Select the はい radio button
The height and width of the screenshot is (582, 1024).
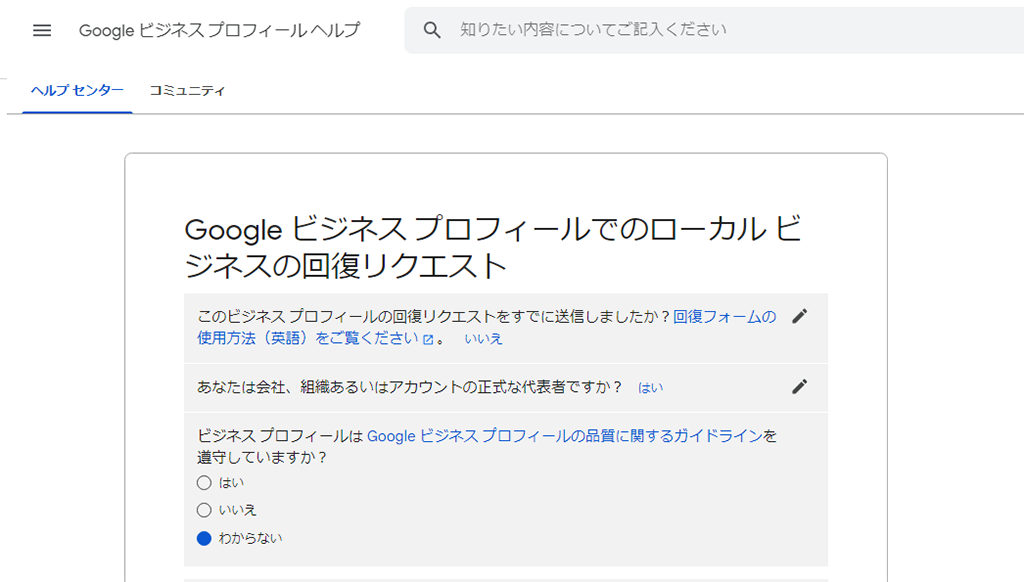[204, 483]
